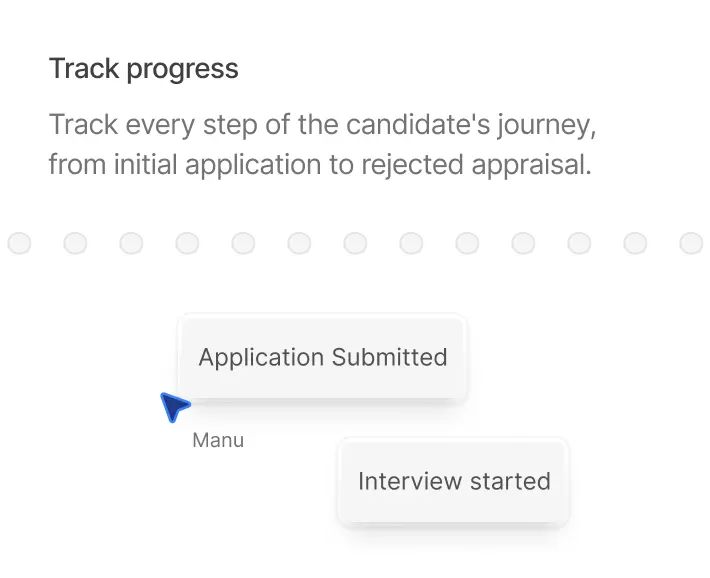Select the sixth progress dot from left
The height and width of the screenshot is (578, 710).
pyautogui.click(x=299, y=243)
